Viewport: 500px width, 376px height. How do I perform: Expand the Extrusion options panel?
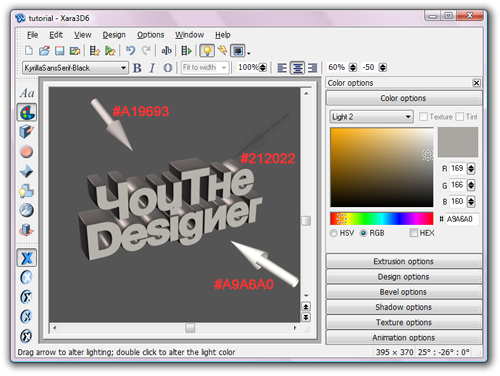pos(404,261)
